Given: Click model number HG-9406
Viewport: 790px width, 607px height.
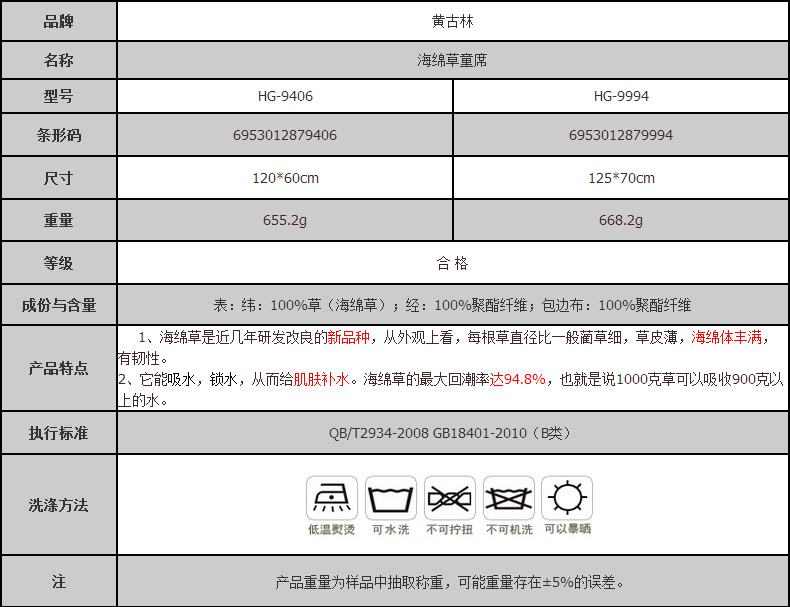Looking at the screenshot, I should click(285, 96).
